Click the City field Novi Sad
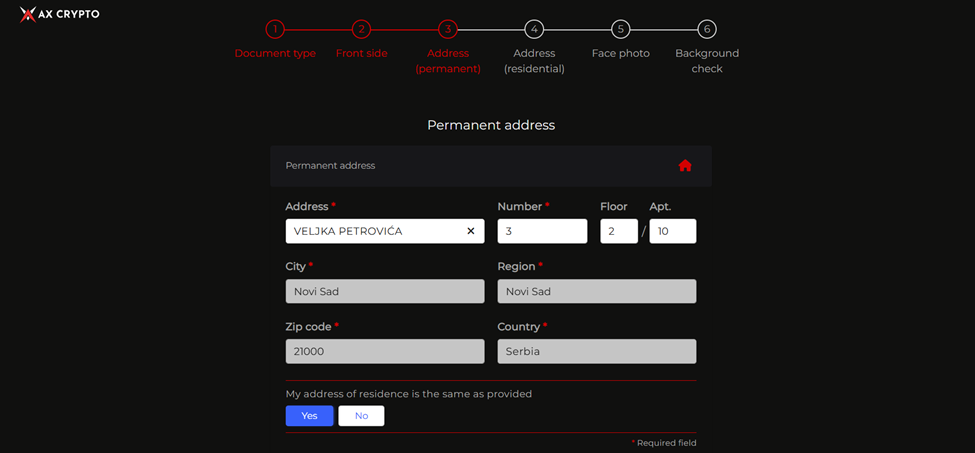975x453 pixels. 385,291
